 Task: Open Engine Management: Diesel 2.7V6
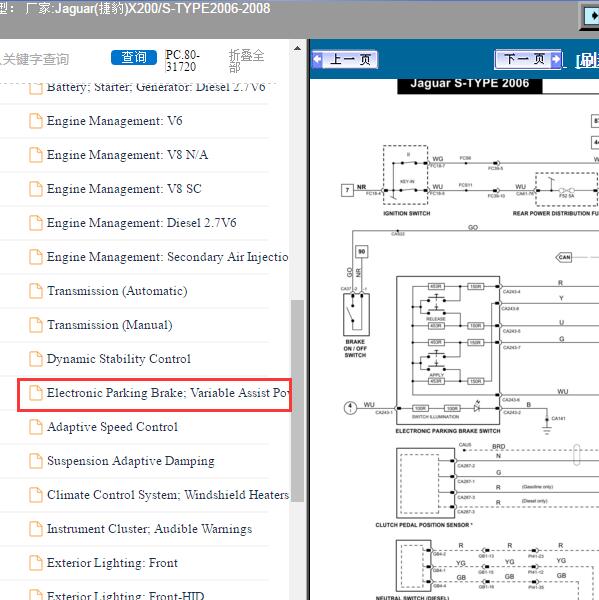click(x=141, y=223)
